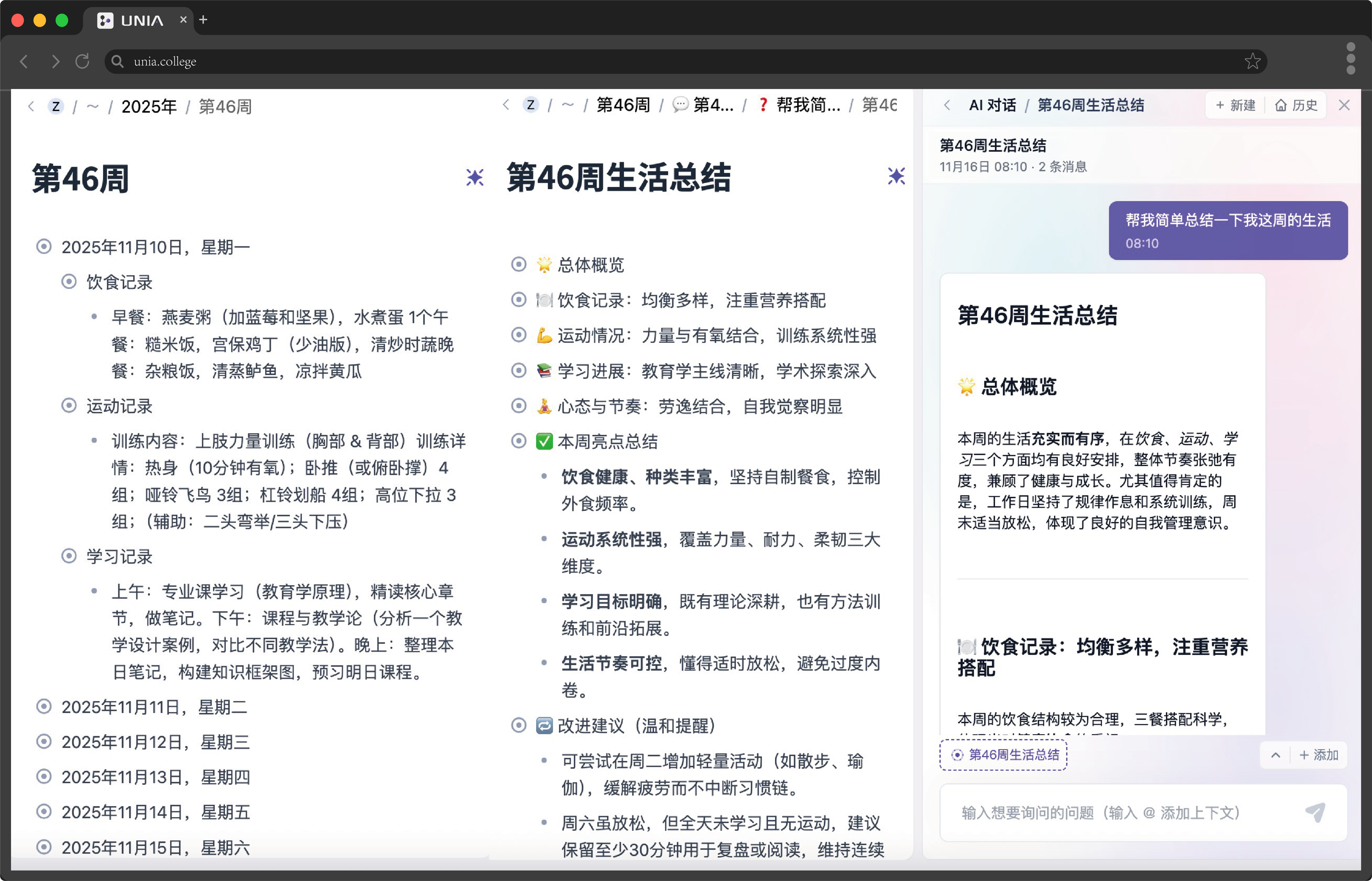Click the 第46周 page title in the left pane

pyautogui.click(x=81, y=179)
